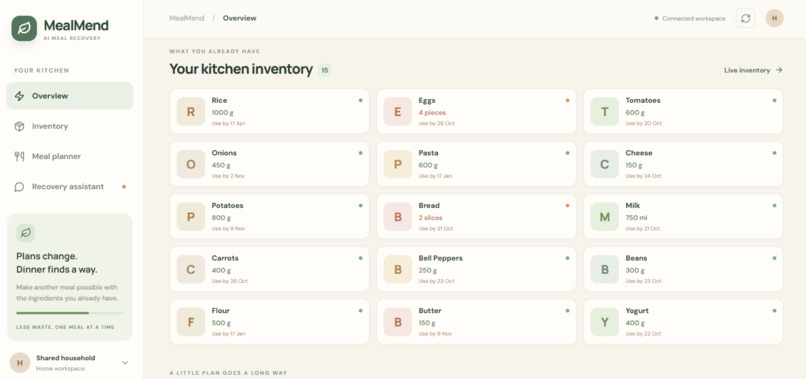Click the Carrots C tile icon
The height and width of the screenshot is (379, 806).
click(x=191, y=269)
